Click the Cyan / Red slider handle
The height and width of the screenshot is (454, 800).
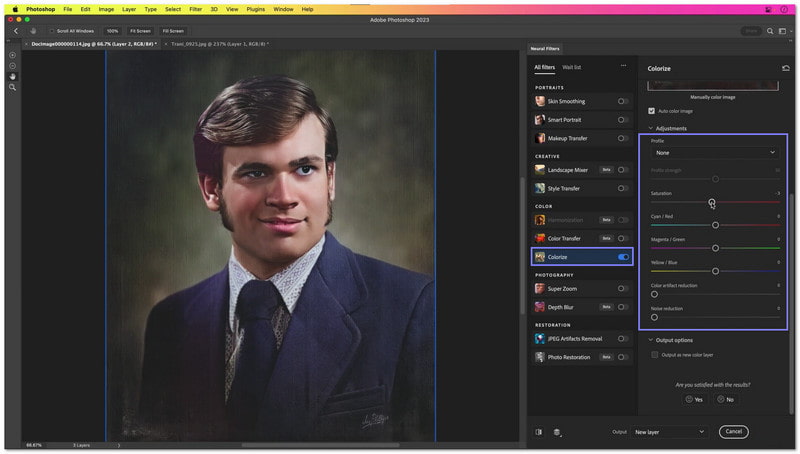[x=715, y=225]
